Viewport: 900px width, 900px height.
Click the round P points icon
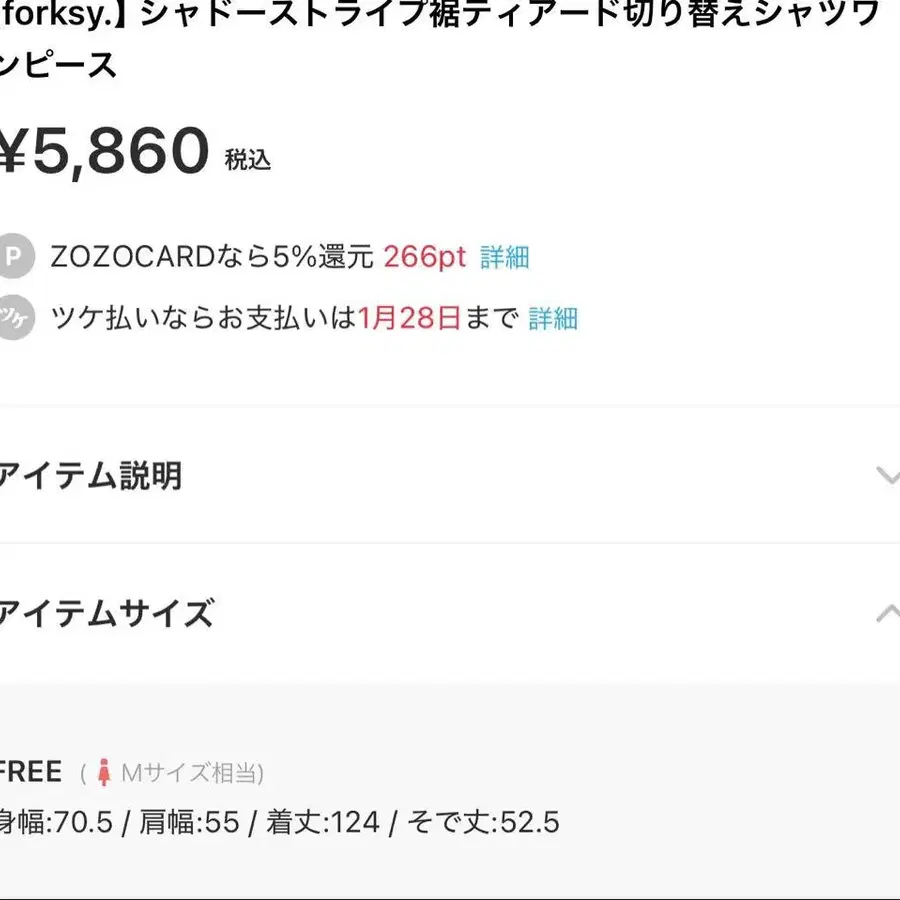tap(14, 257)
